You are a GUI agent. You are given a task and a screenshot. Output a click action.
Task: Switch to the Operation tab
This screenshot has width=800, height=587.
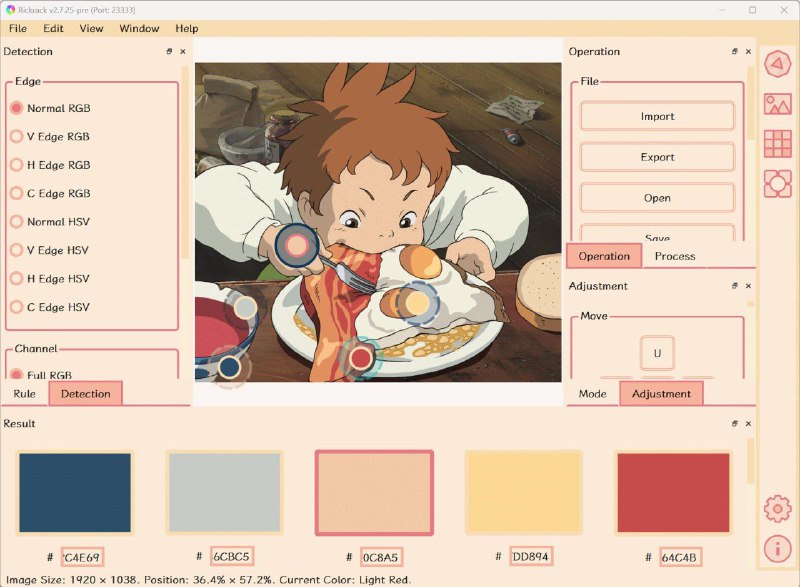pyautogui.click(x=604, y=256)
